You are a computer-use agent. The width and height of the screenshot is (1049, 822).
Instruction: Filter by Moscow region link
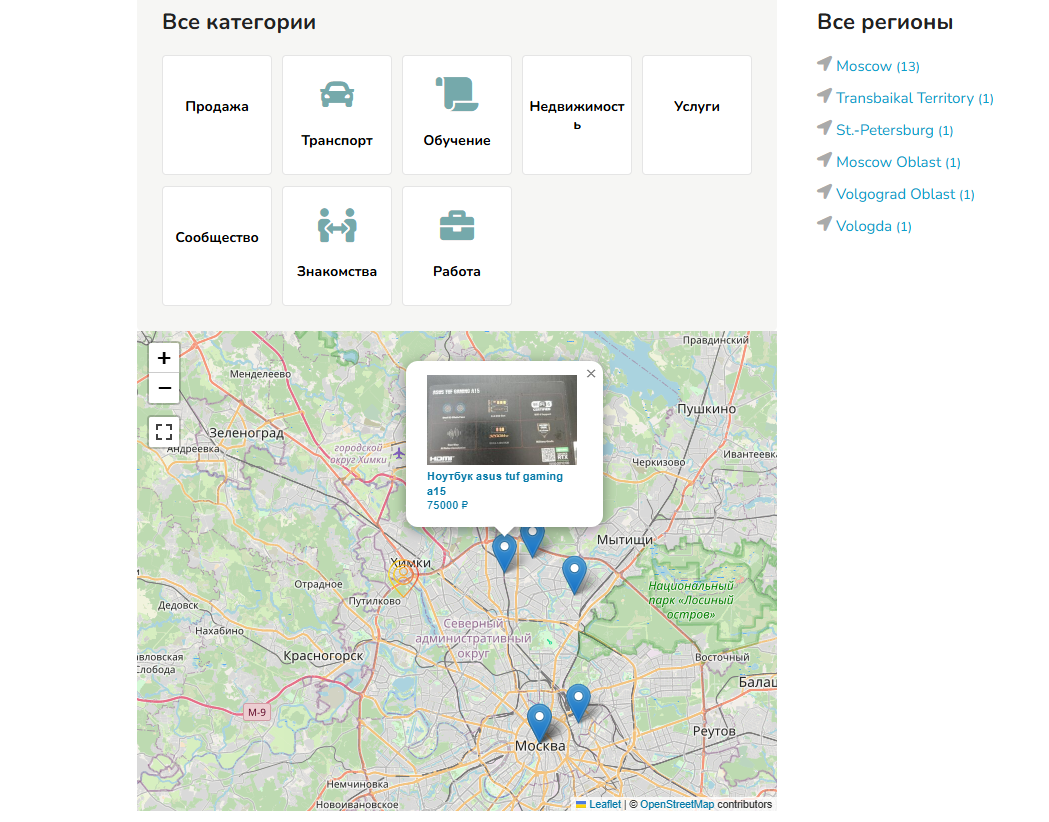(x=864, y=66)
